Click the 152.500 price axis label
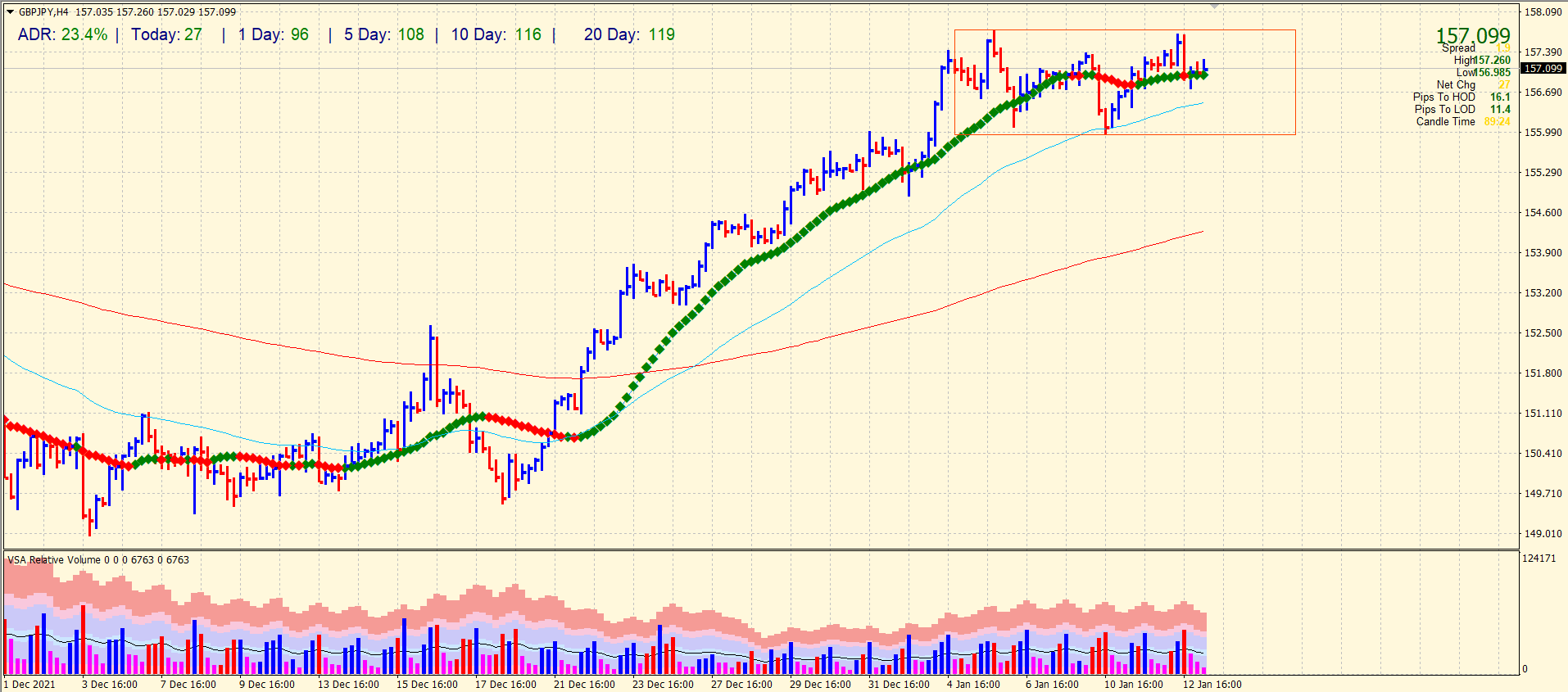 click(x=1543, y=333)
